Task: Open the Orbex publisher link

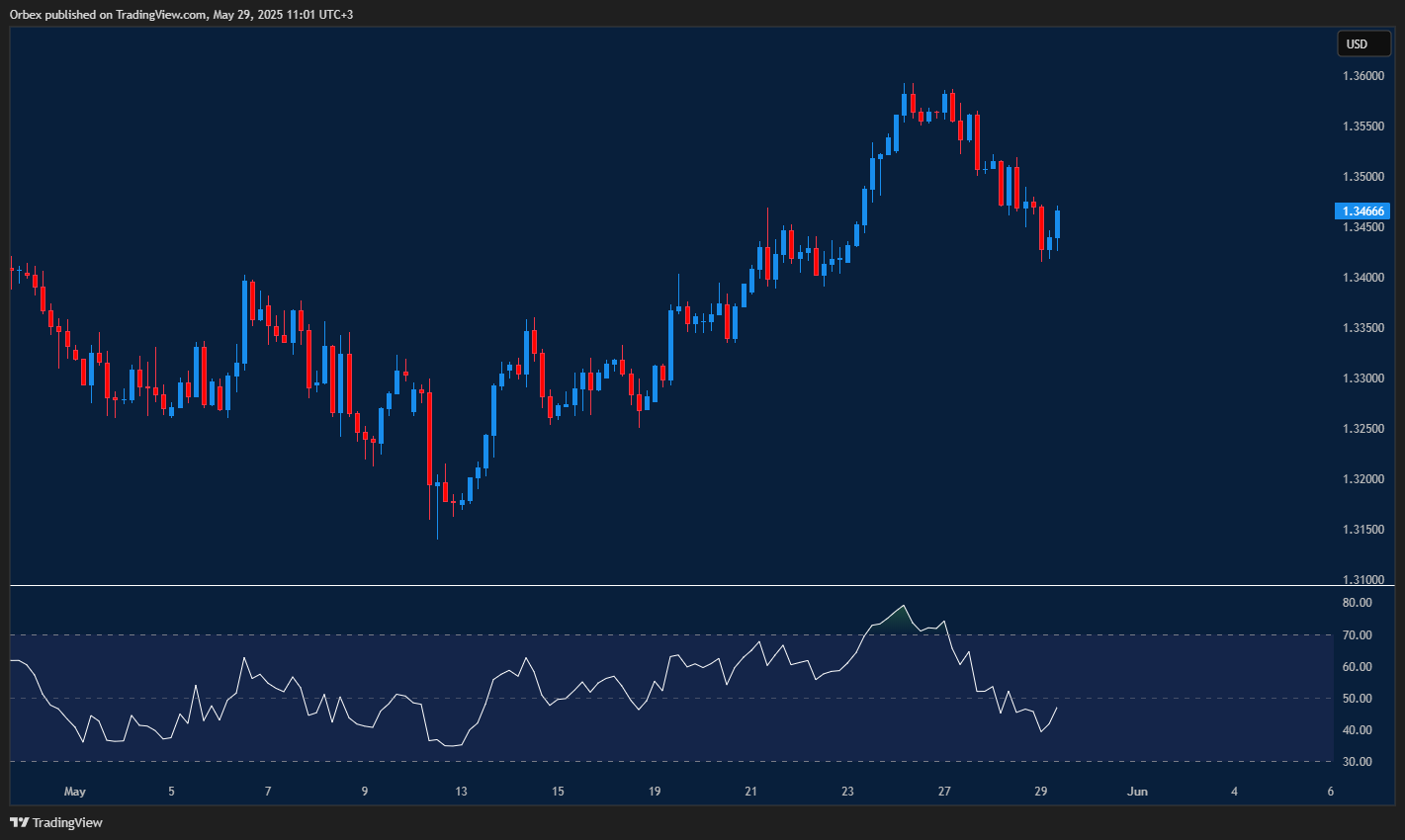Action: (x=29, y=15)
